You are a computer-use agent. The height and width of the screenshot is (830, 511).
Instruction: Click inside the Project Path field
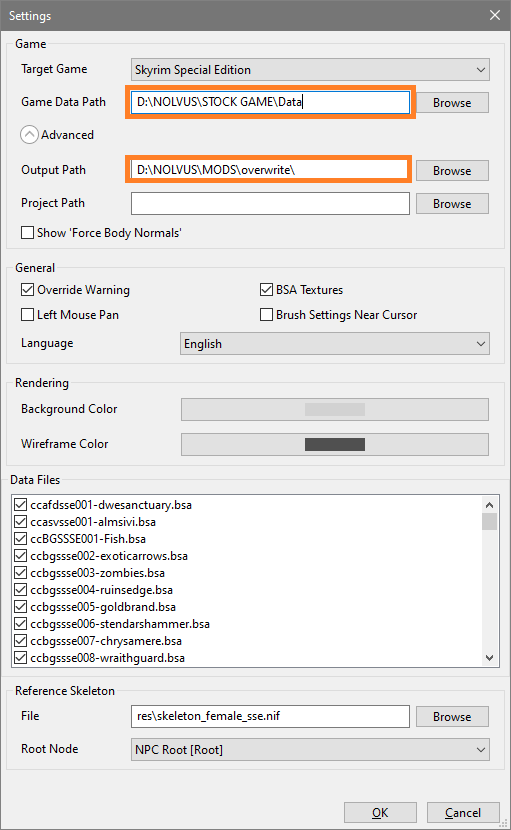click(270, 204)
